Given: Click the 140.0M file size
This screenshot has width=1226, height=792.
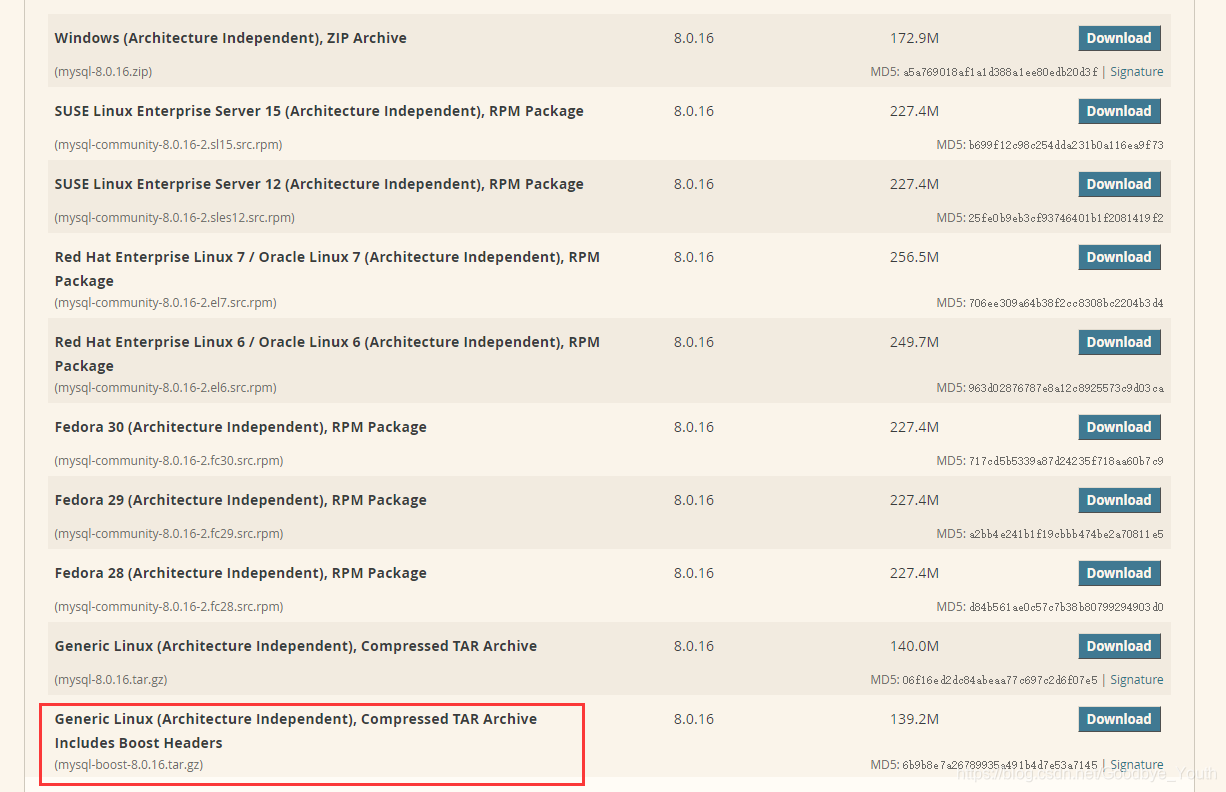Looking at the screenshot, I should point(914,646).
